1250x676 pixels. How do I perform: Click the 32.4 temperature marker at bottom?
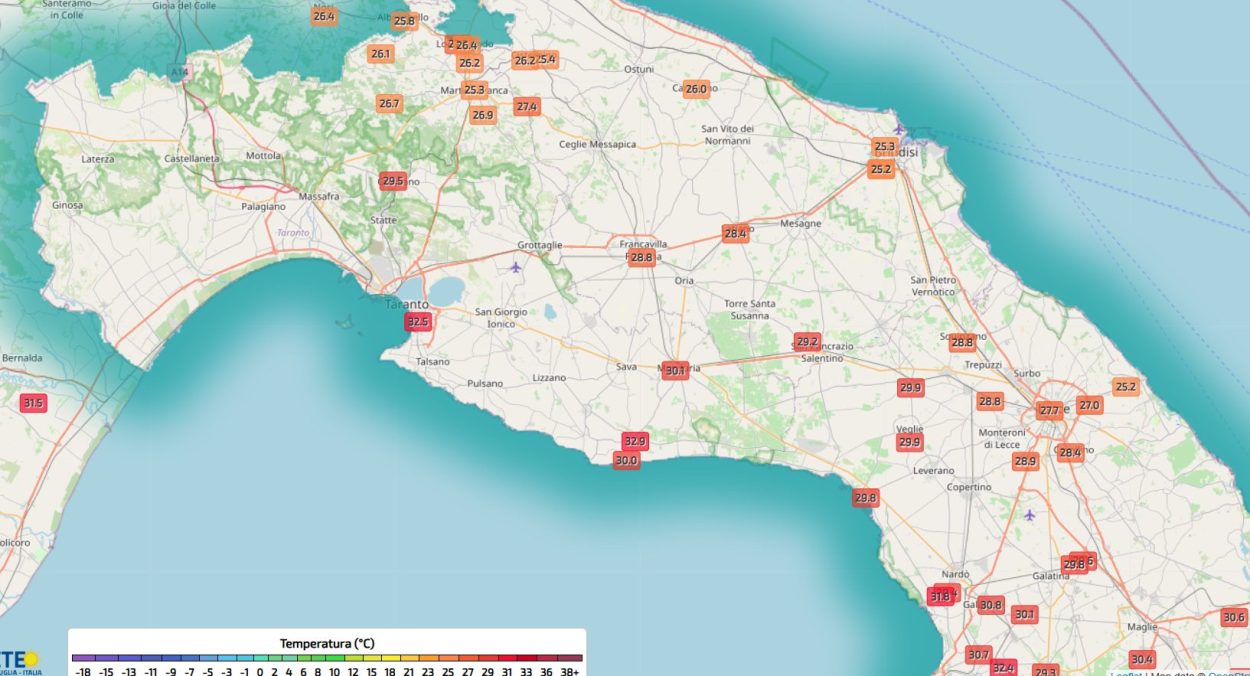1003,668
